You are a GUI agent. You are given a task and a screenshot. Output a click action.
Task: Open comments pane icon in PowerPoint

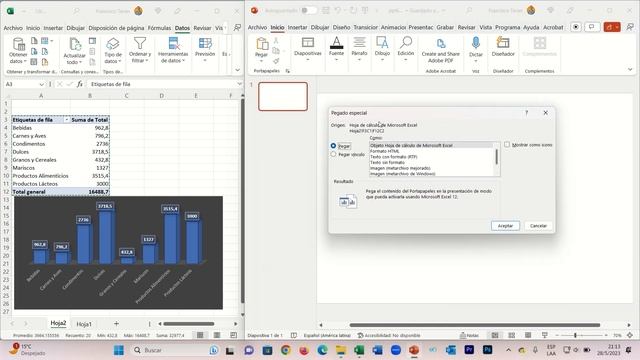(591, 27)
